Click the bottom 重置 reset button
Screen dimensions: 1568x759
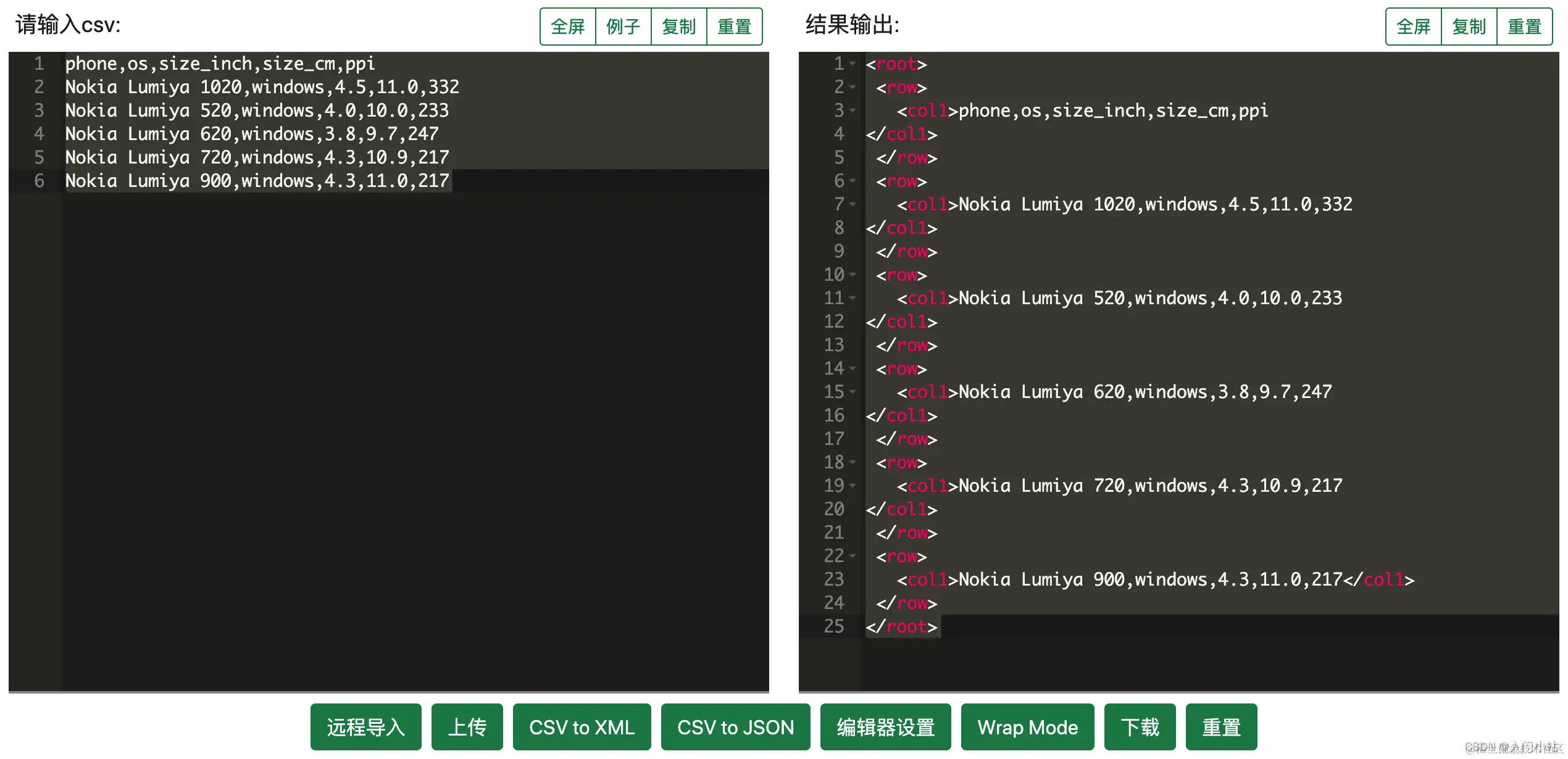(x=1221, y=727)
